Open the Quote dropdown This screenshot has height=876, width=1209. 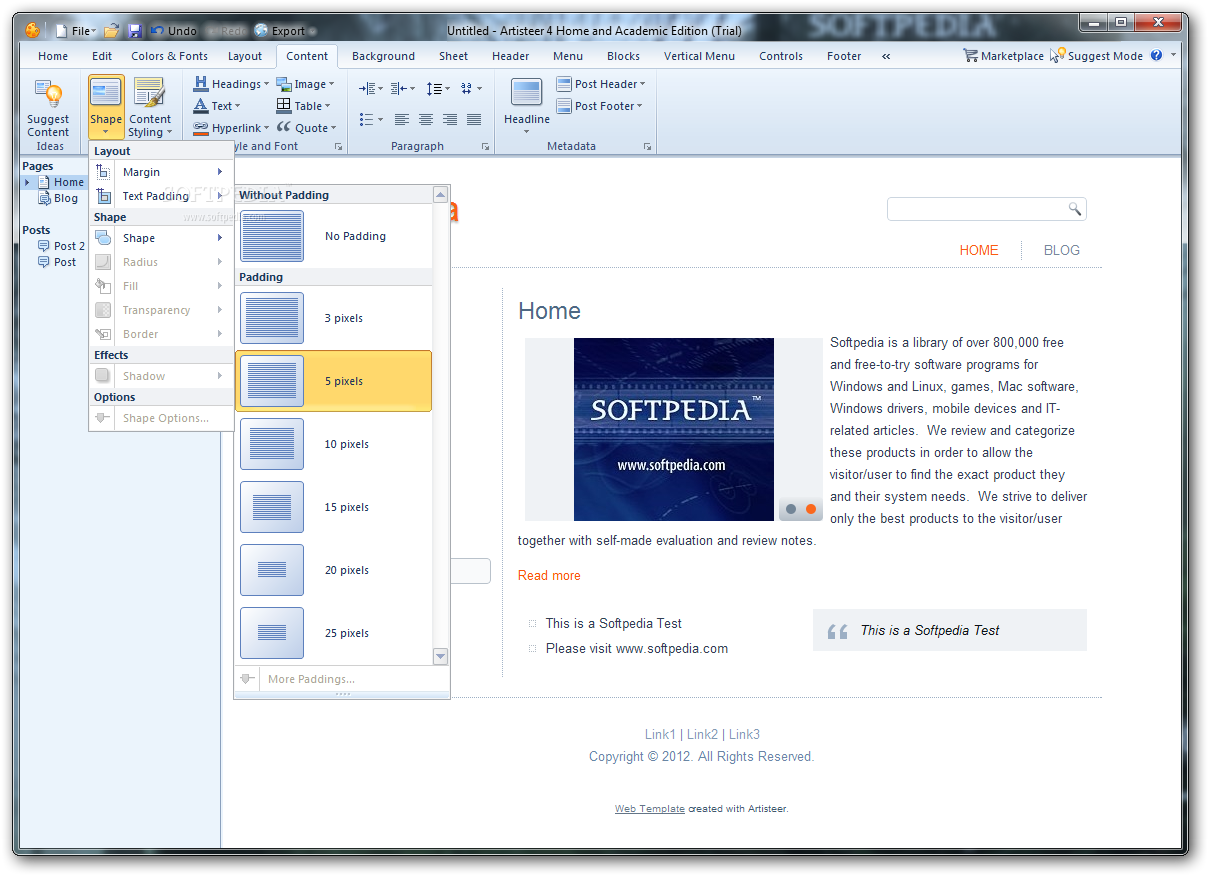coord(306,128)
